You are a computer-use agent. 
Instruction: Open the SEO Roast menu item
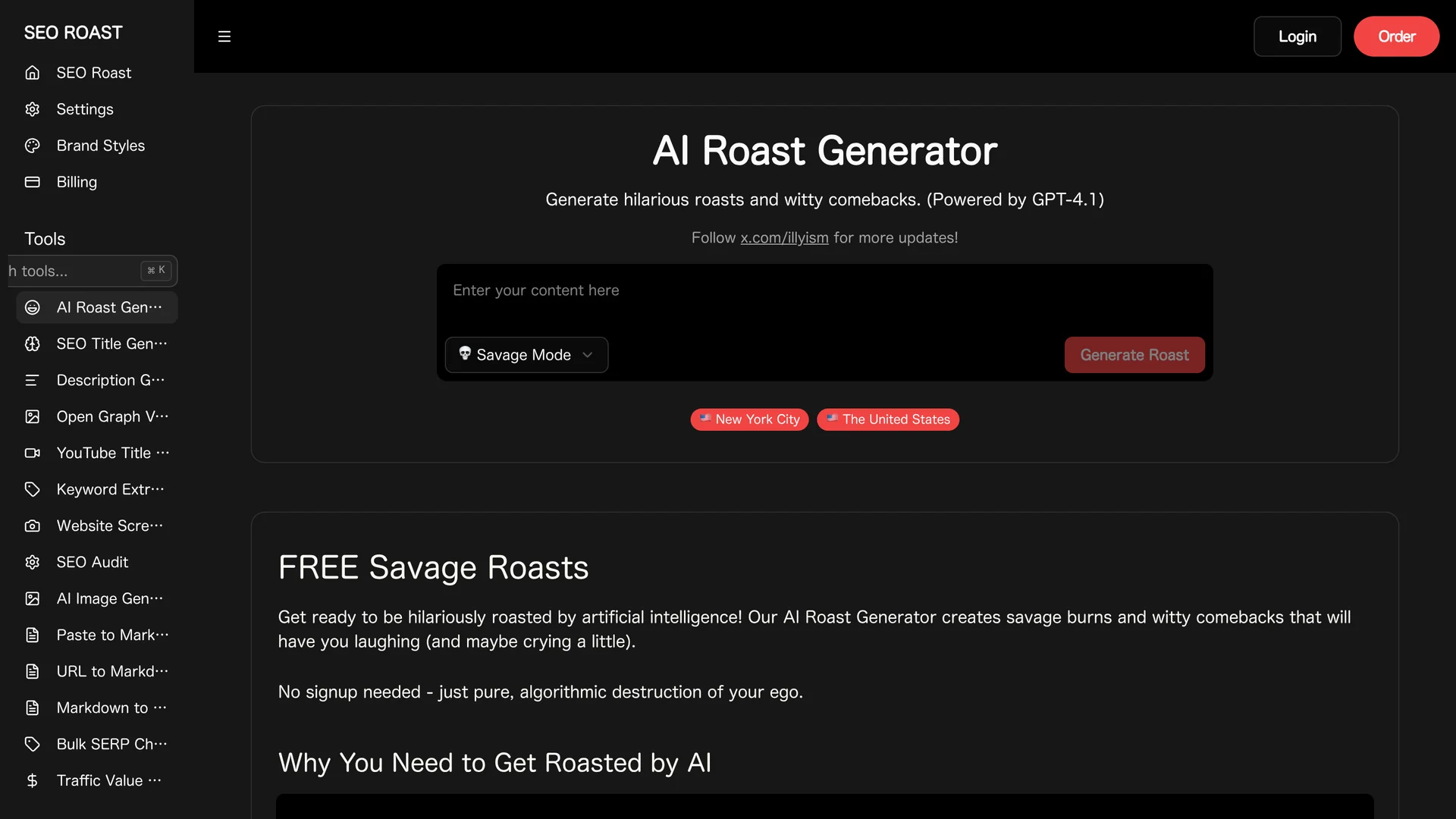(x=96, y=73)
